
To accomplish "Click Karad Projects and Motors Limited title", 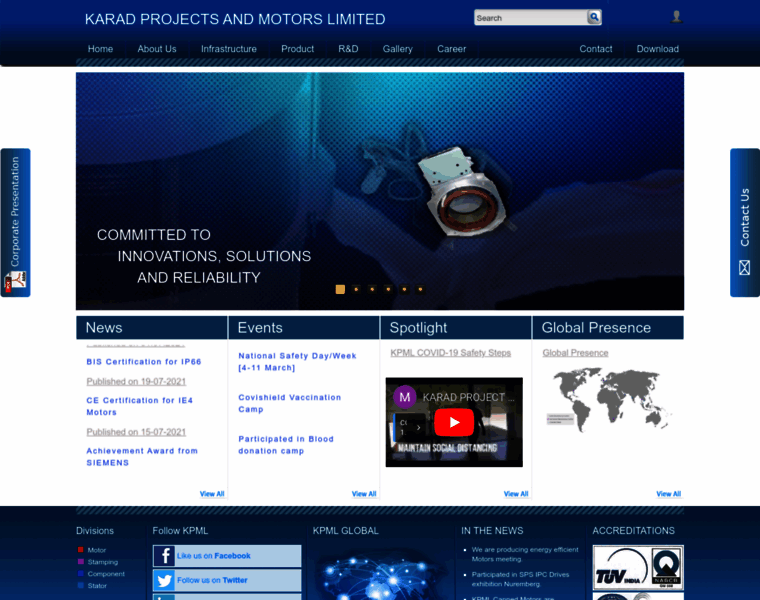I will [x=235, y=19].
